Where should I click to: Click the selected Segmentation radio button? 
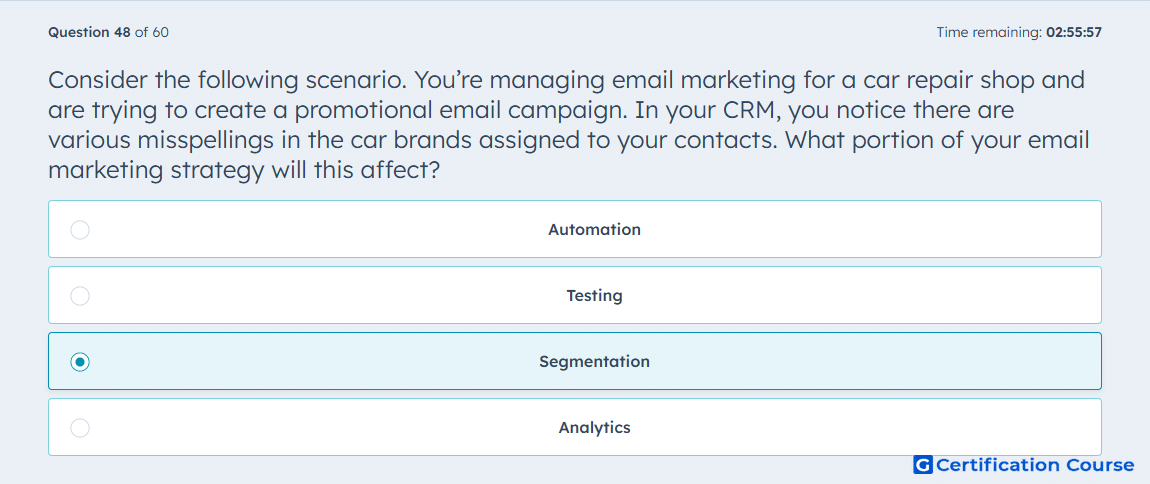pos(80,362)
